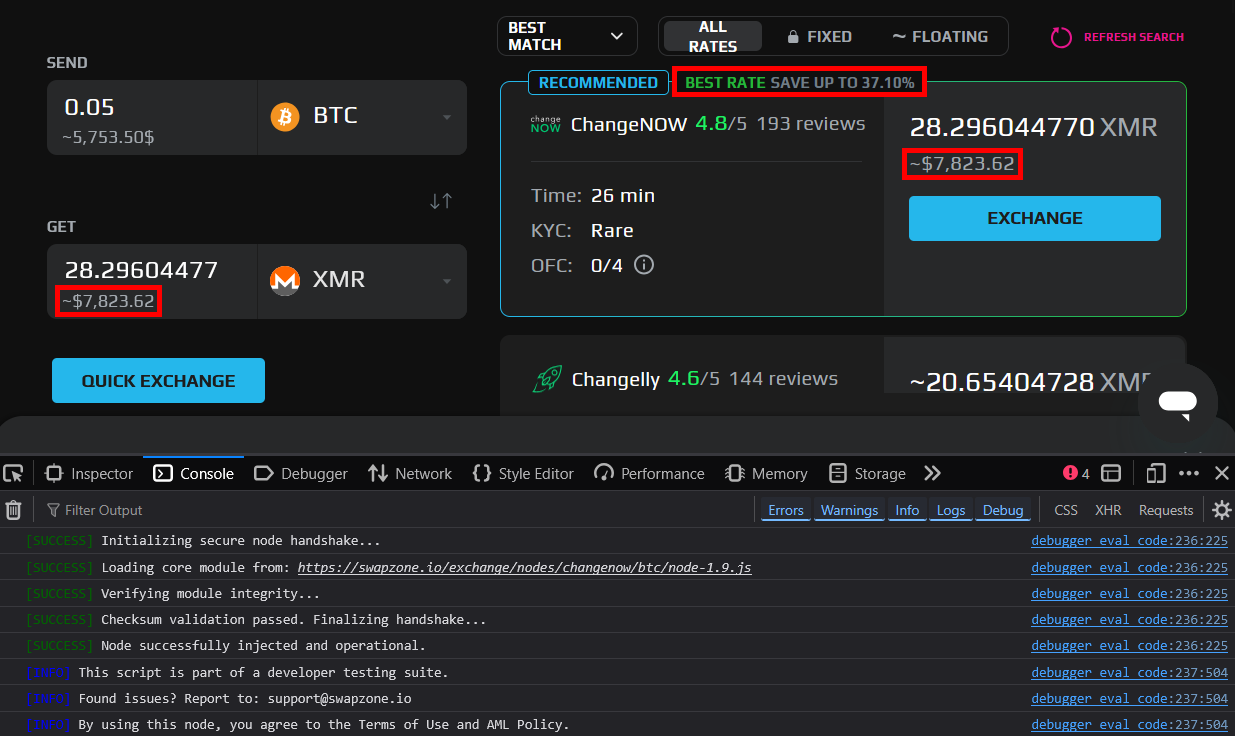Open the Best Match sort dropdown
This screenshot has width=1235, height=736.
(x=566, y=37)
